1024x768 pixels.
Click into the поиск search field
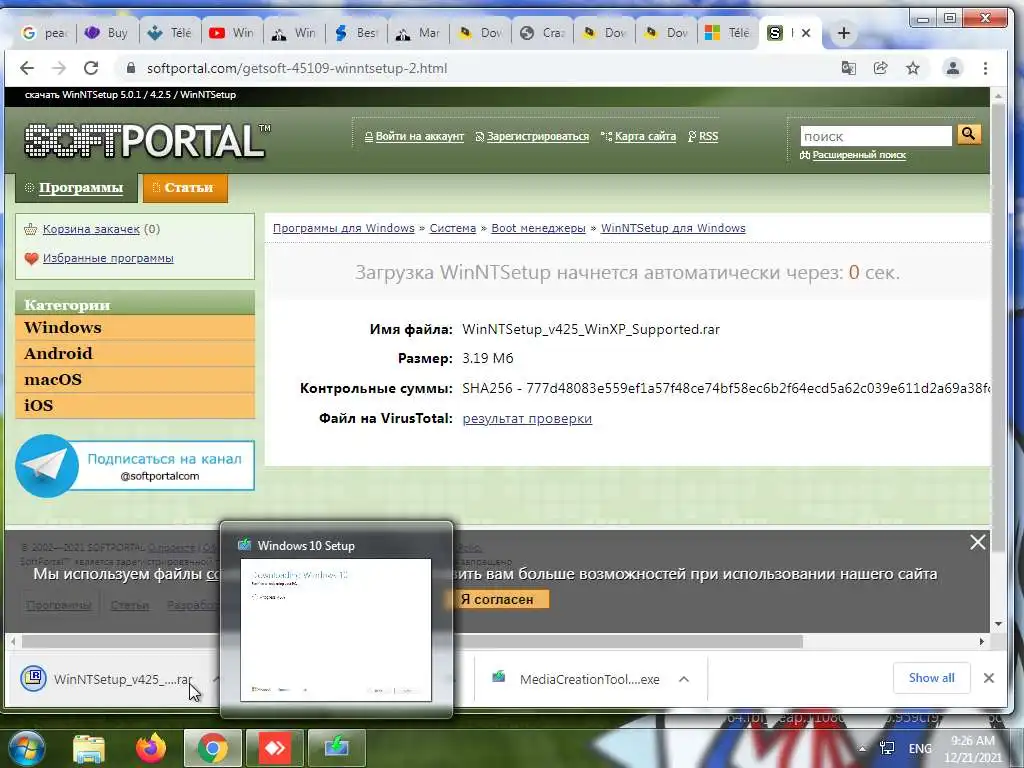pyautogui.click(x=876, y=136)
